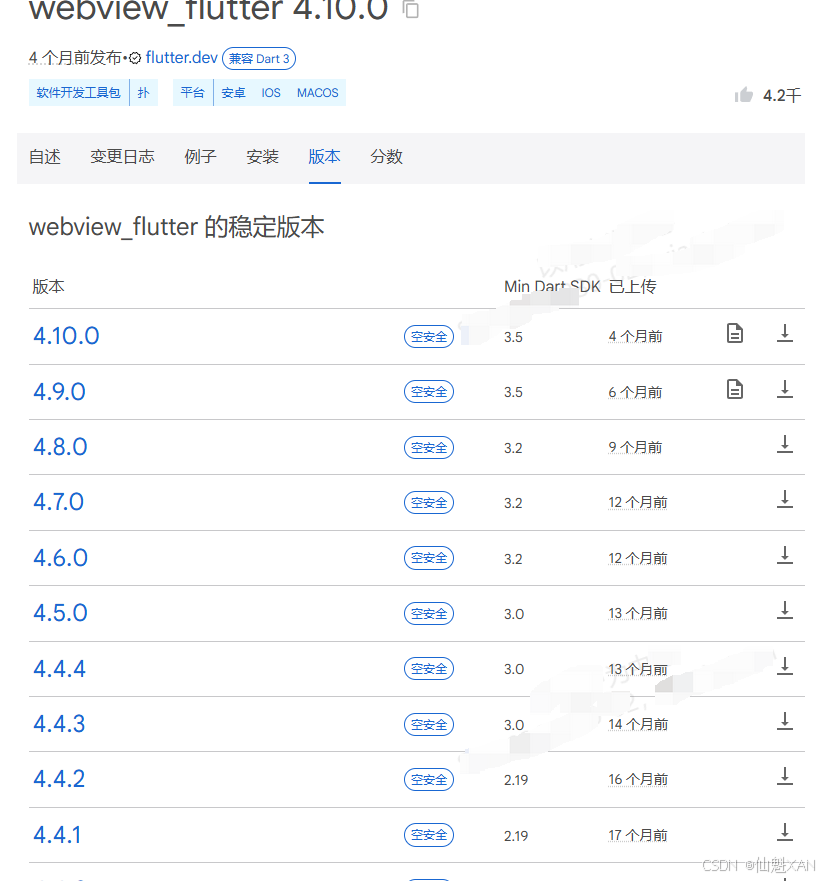Open version 4.4.3 link
This screenshot has height=881, width=827.
pyautogui.click(x=59, y=724)
